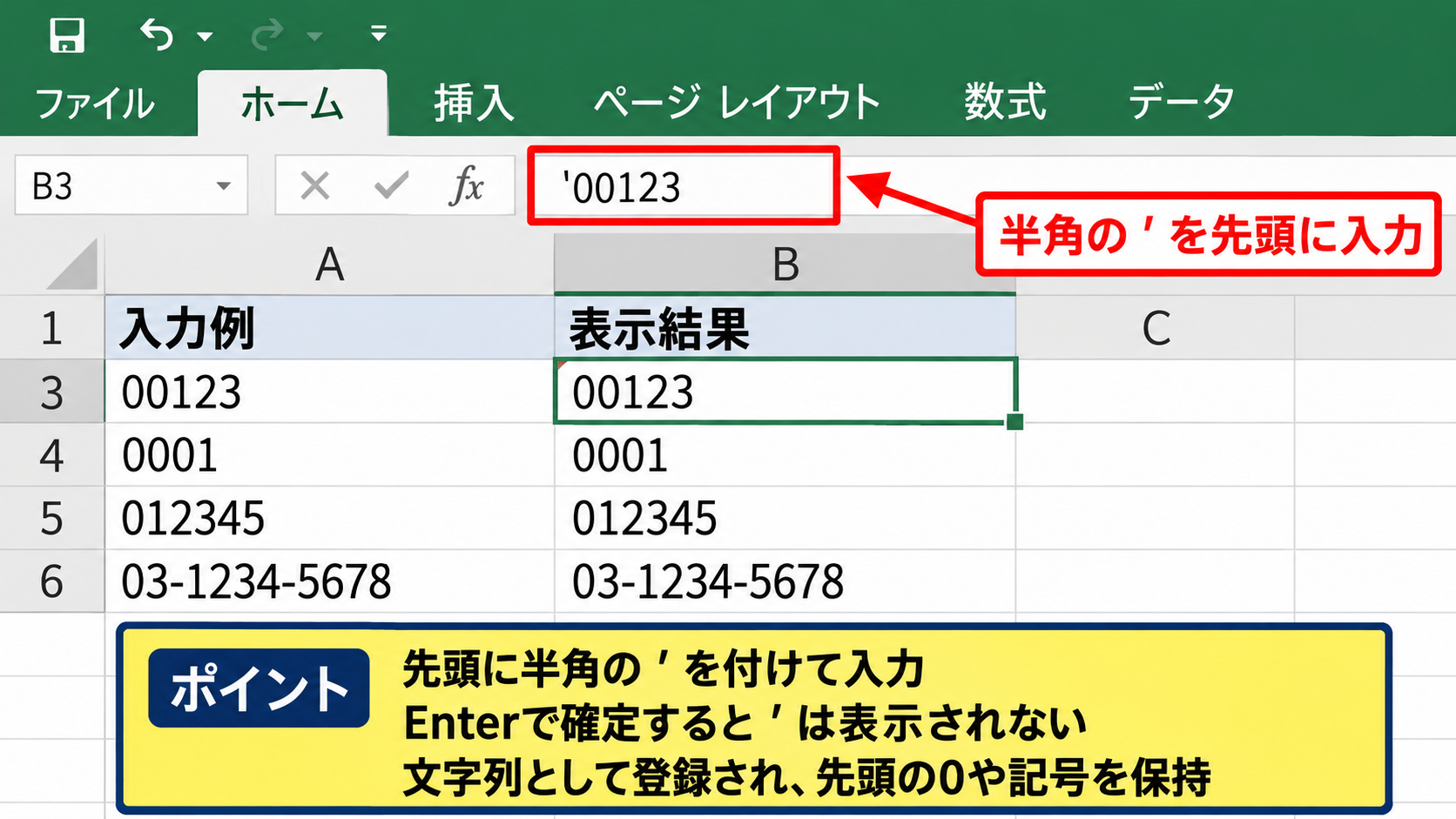The height and width of the screenshot is (819, 1456).
Task: Select row 5 header
Action: (52, 518)
